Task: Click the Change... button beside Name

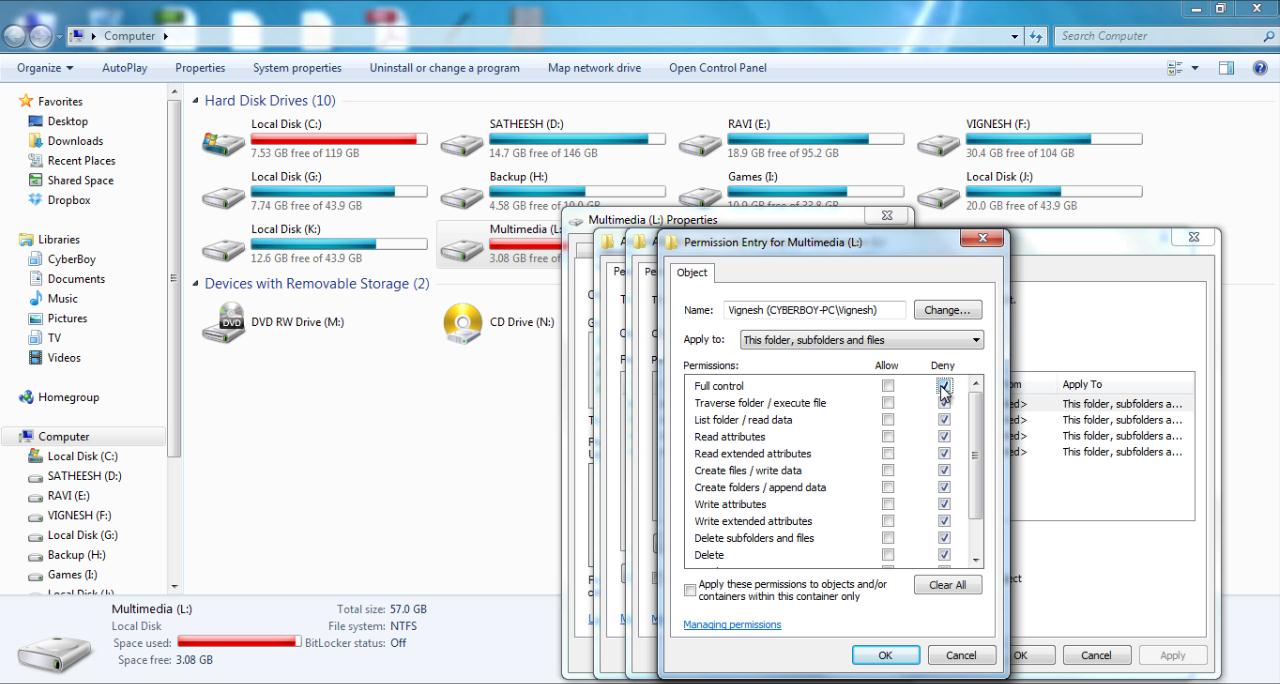Action: pos(947,310)
